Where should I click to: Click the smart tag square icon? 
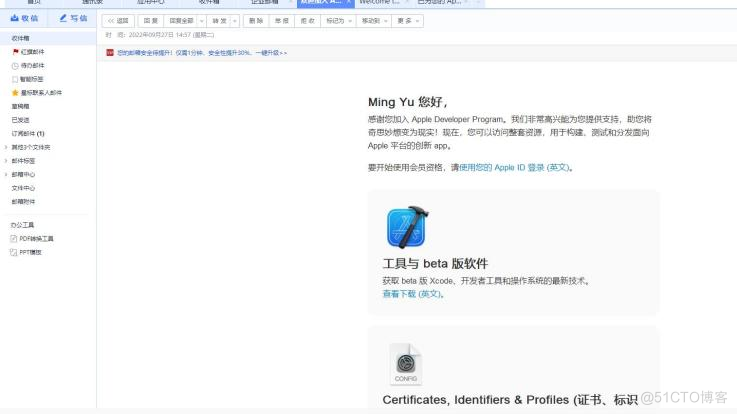tap(15, 79)
